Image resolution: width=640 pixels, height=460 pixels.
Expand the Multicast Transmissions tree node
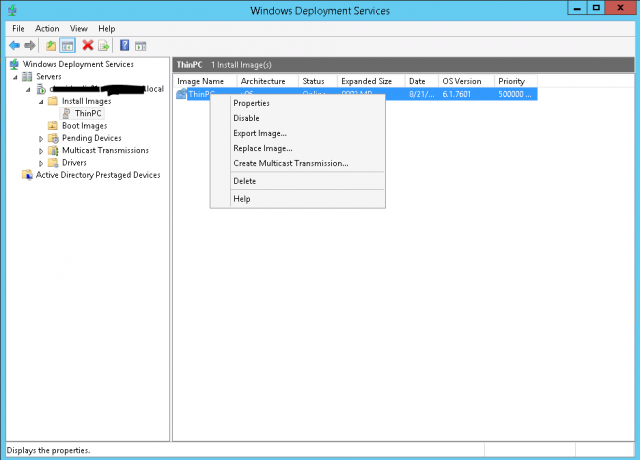41,150
